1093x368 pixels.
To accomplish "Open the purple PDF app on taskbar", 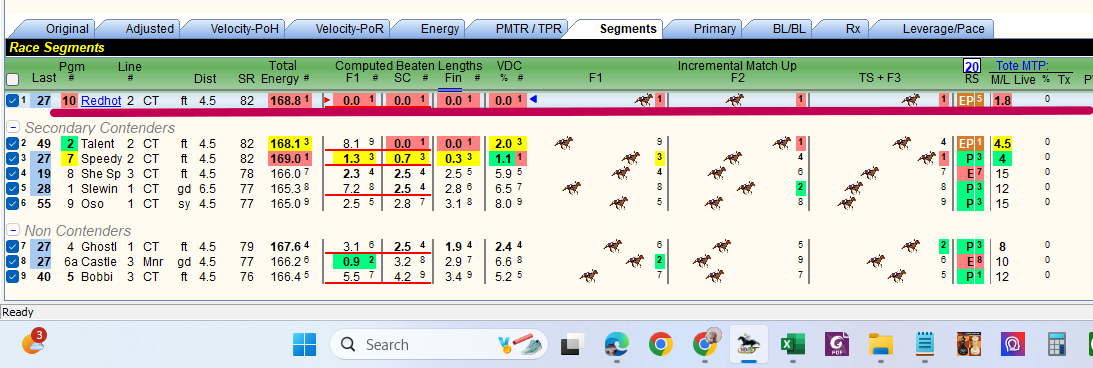I will pyautogui.click(x=836, y=344).
